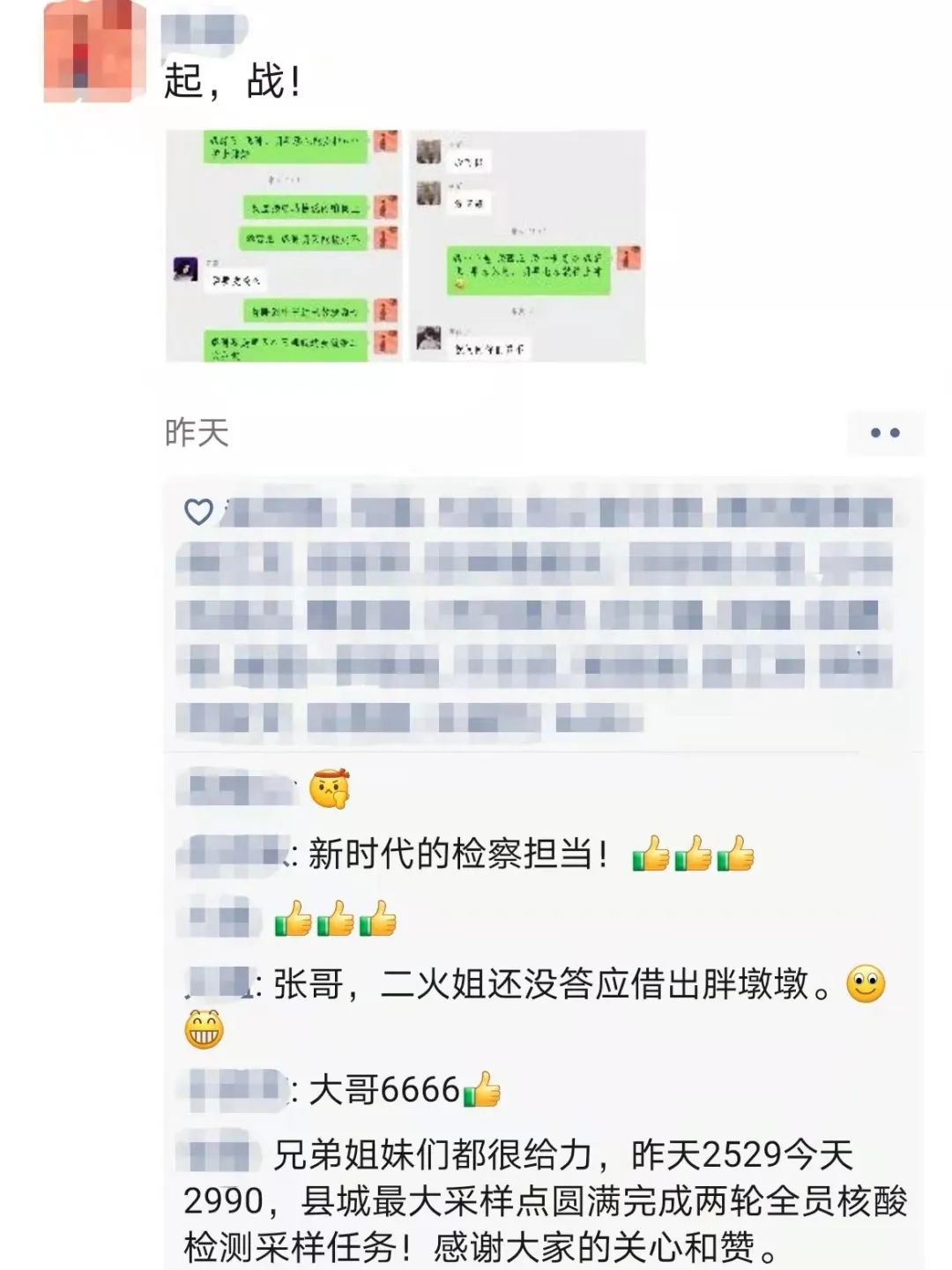This screenshot has width=952, height=1270.
Task: Tap the post text 起，战！
Action: tap(234, 81)
